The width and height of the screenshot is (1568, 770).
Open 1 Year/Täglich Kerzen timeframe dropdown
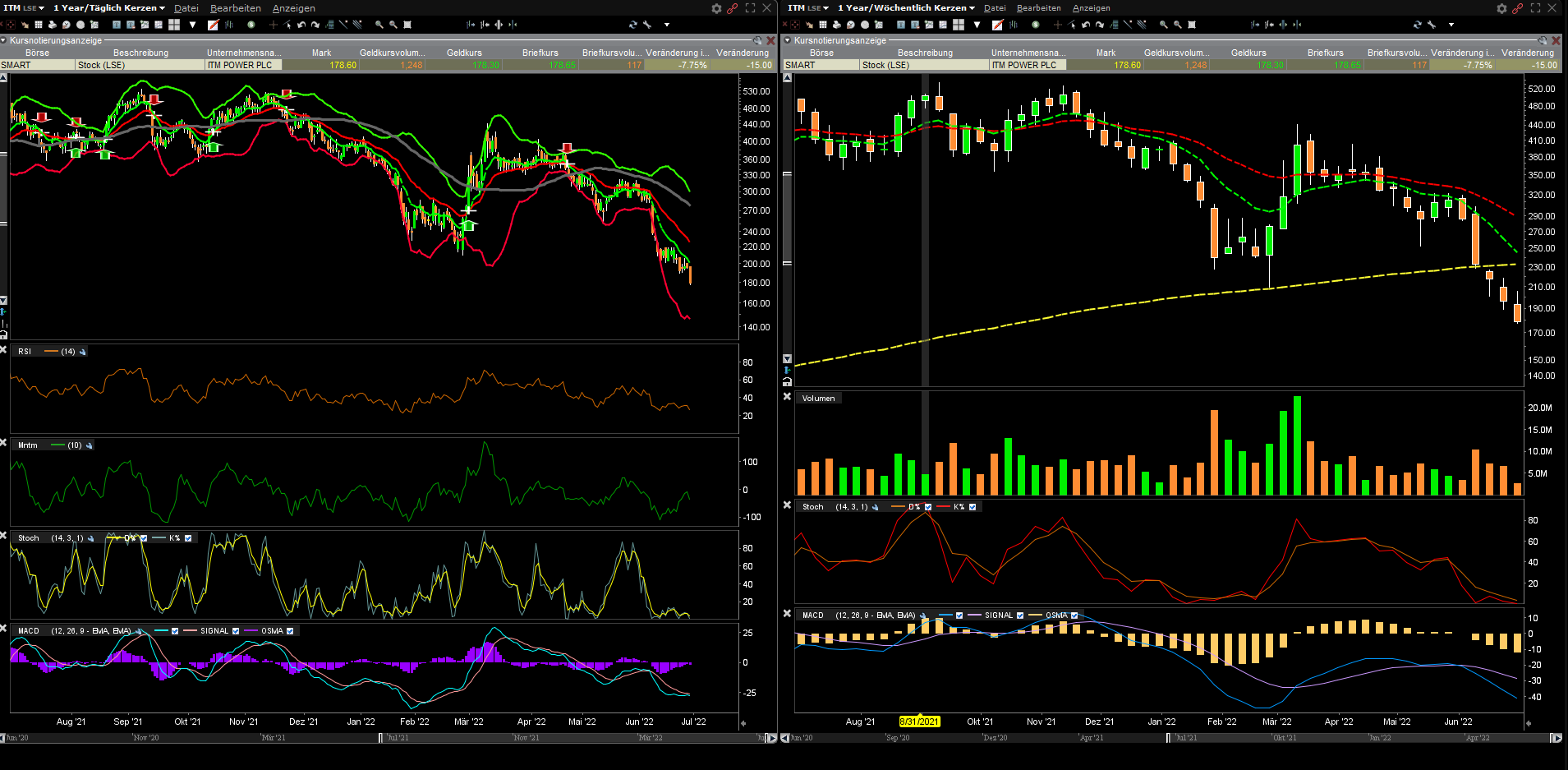pyautogui.click(x=109, y=8)
